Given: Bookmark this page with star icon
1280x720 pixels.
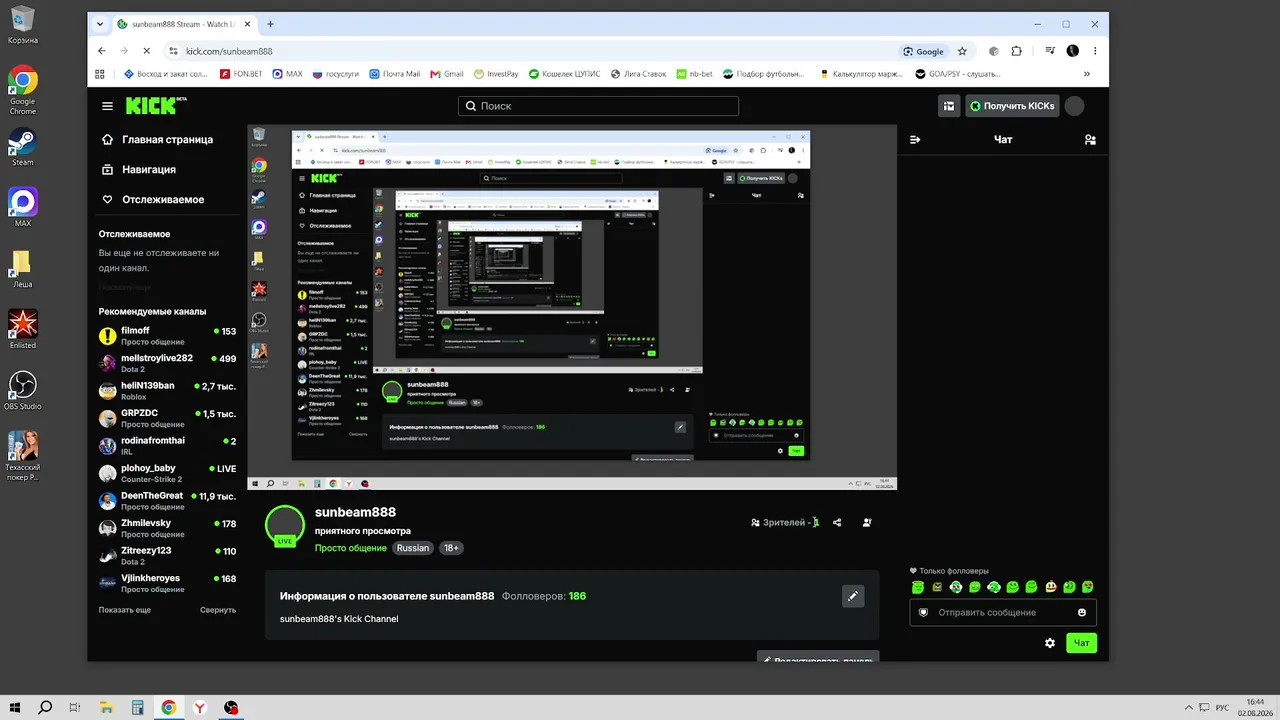Looking at the screenshot, I should point(962,51).
